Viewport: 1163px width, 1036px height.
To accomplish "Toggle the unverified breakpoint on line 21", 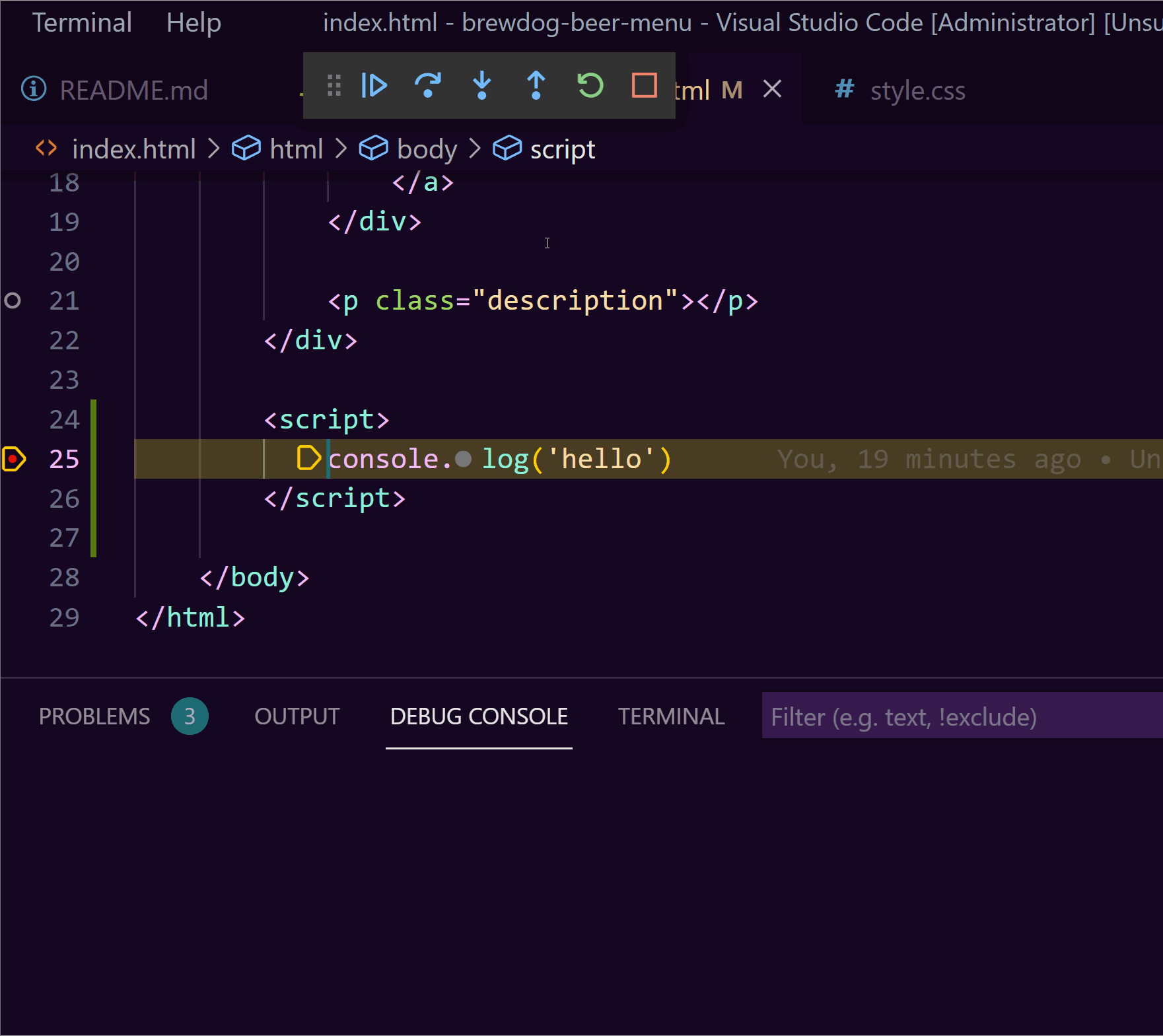I will (13, 301).
